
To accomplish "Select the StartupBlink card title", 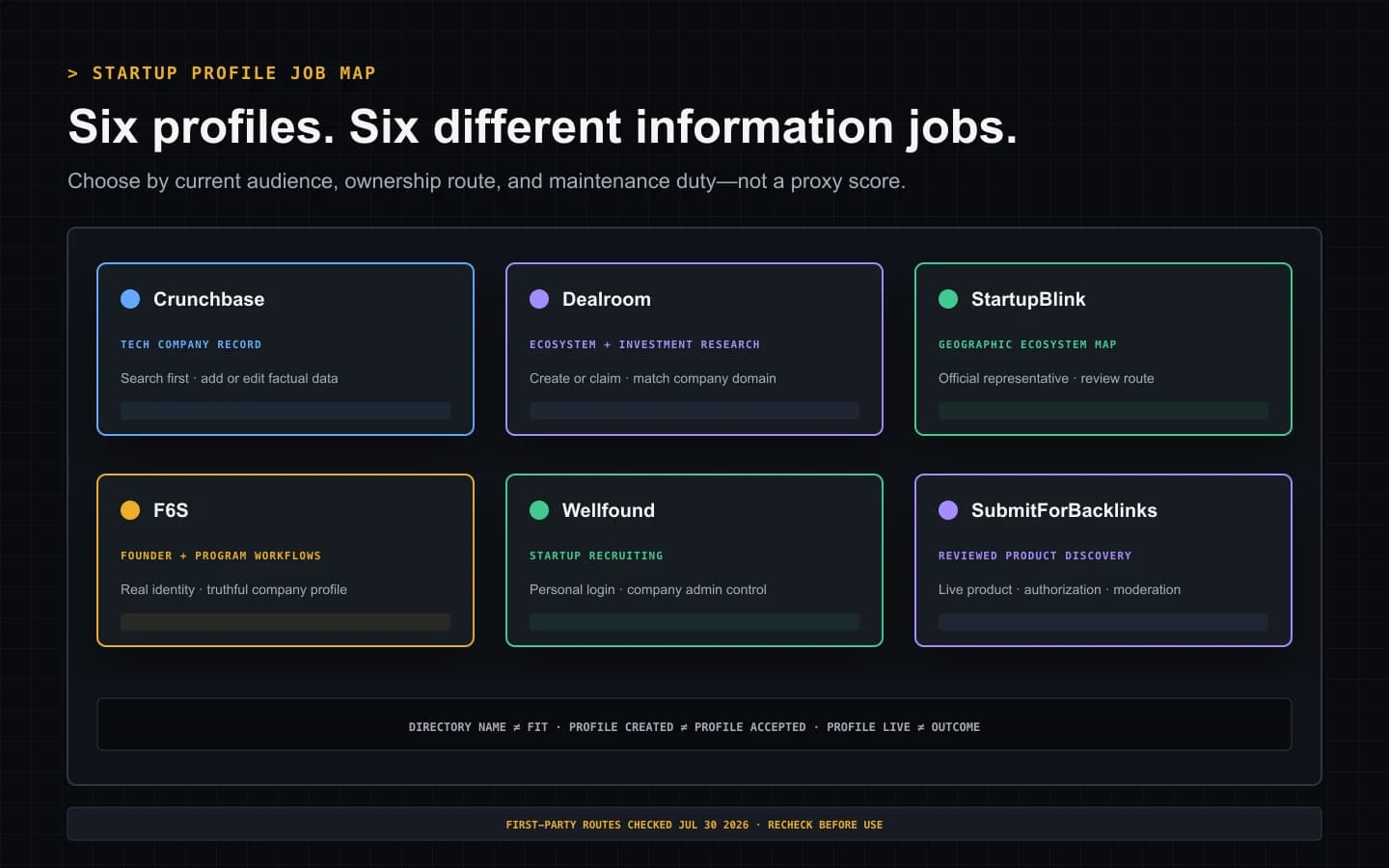I will click(x=1028, y=299).
